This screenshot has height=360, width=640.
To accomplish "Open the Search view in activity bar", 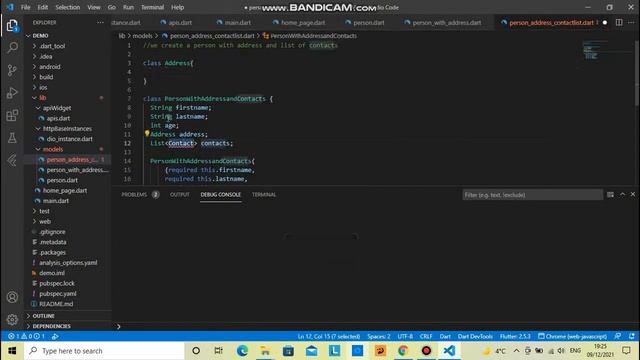I will pyautogui.click(x=12, y=48).
